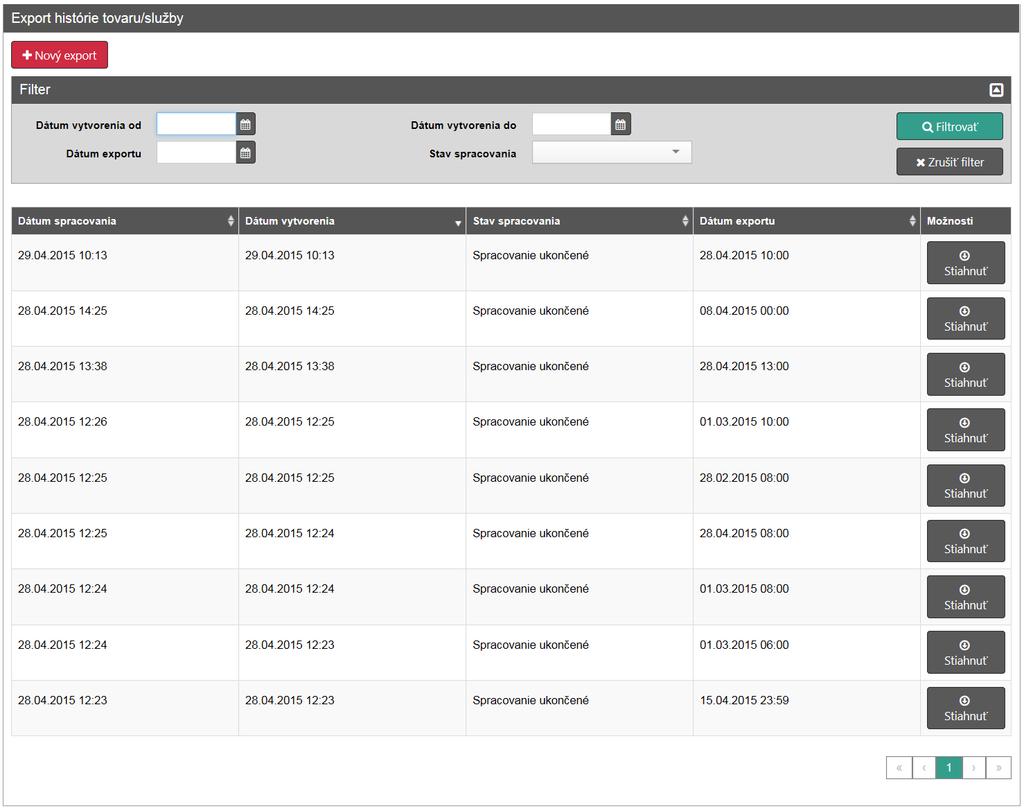Viewport: 1024px width, 811px height.
Task: Download export created 29.04.2015 10:13
Action: (x=965, y=263)
